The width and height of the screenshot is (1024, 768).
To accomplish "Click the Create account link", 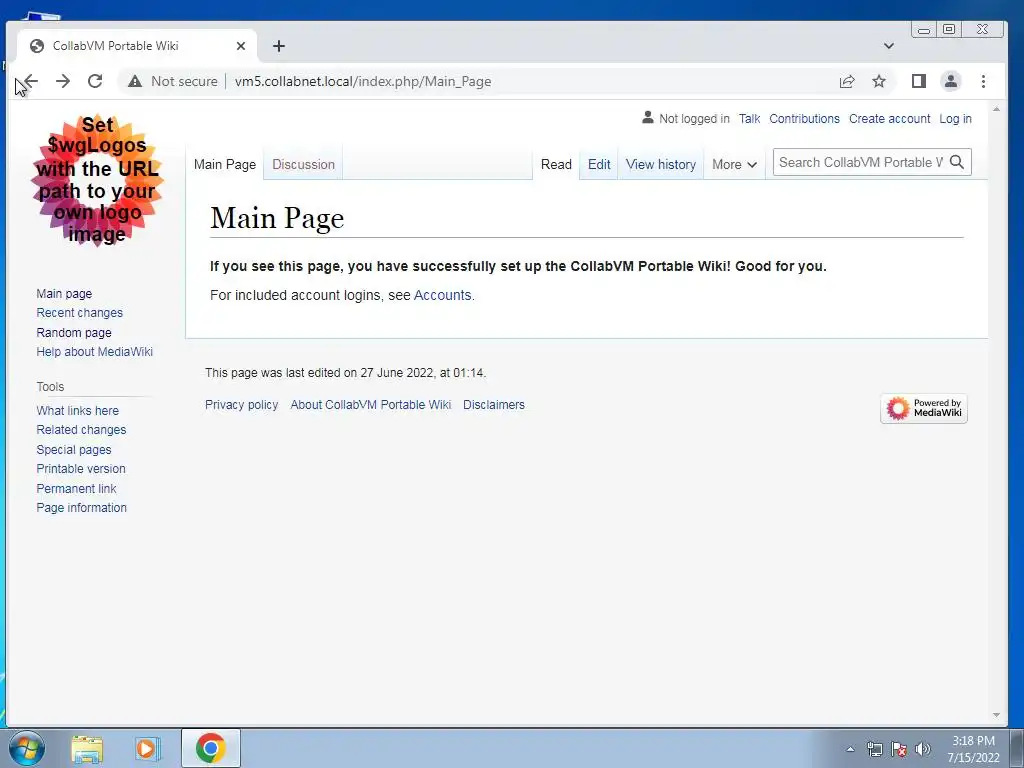I will [x=889, y=119].
